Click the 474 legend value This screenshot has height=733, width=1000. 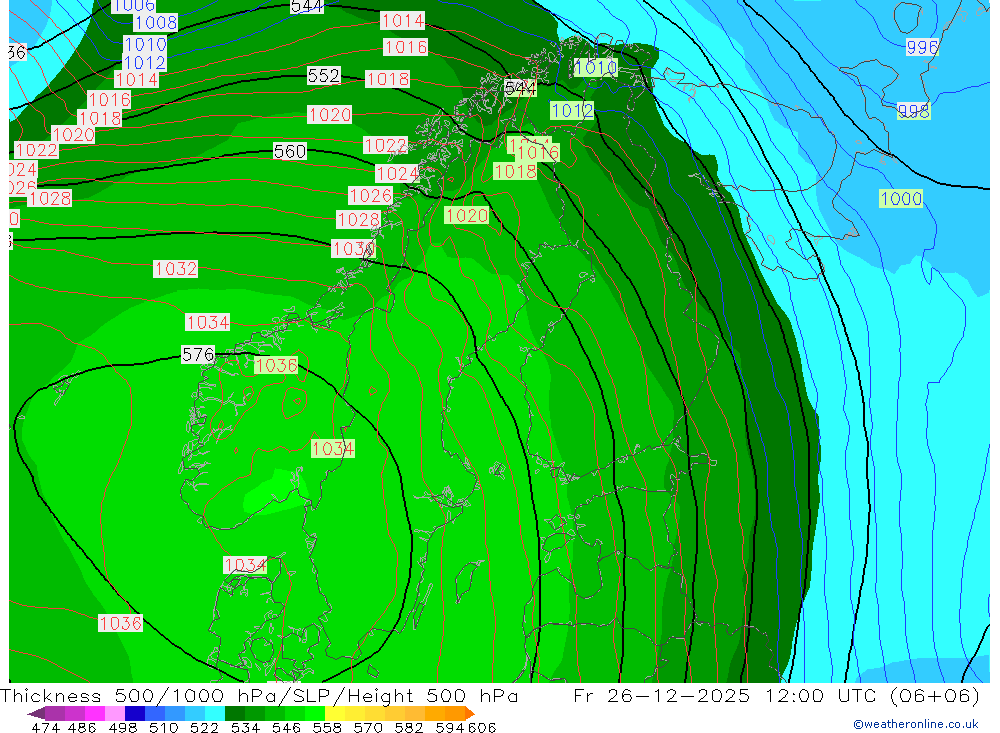(x=45, y=727)
